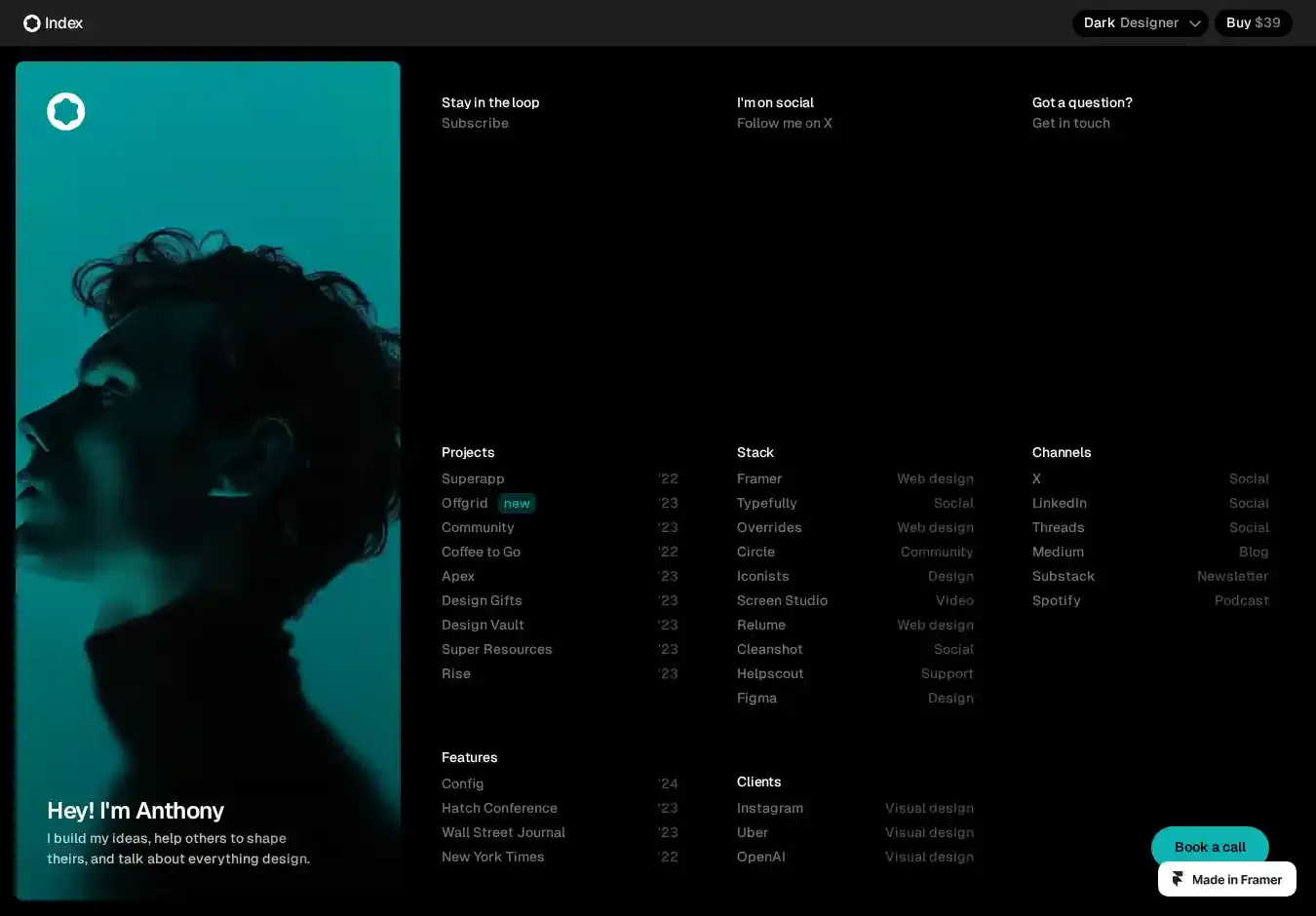Click the Clients section heading
The height and width of the screenshot is (916, 1316).
(758, 782)
